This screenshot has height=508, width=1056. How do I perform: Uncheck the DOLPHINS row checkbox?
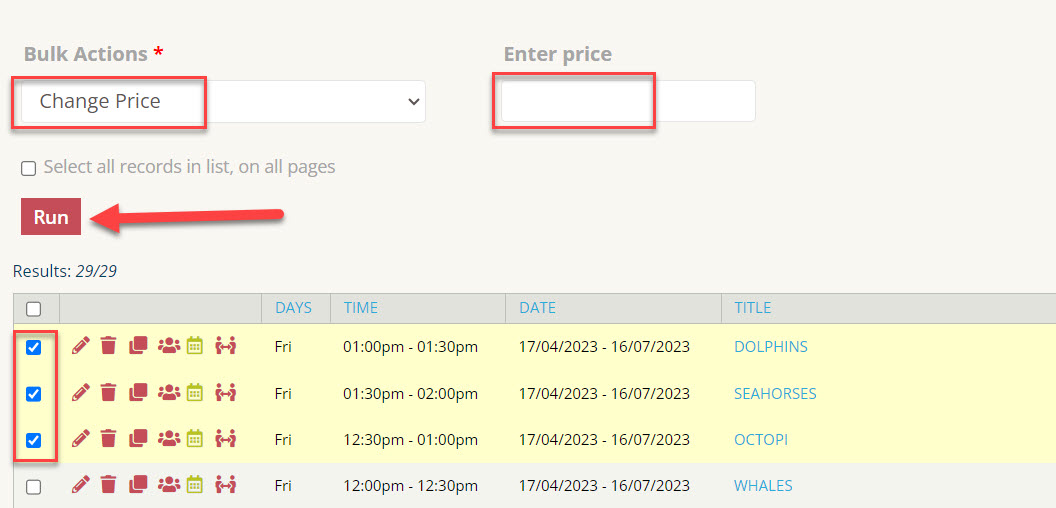[33, 348]
